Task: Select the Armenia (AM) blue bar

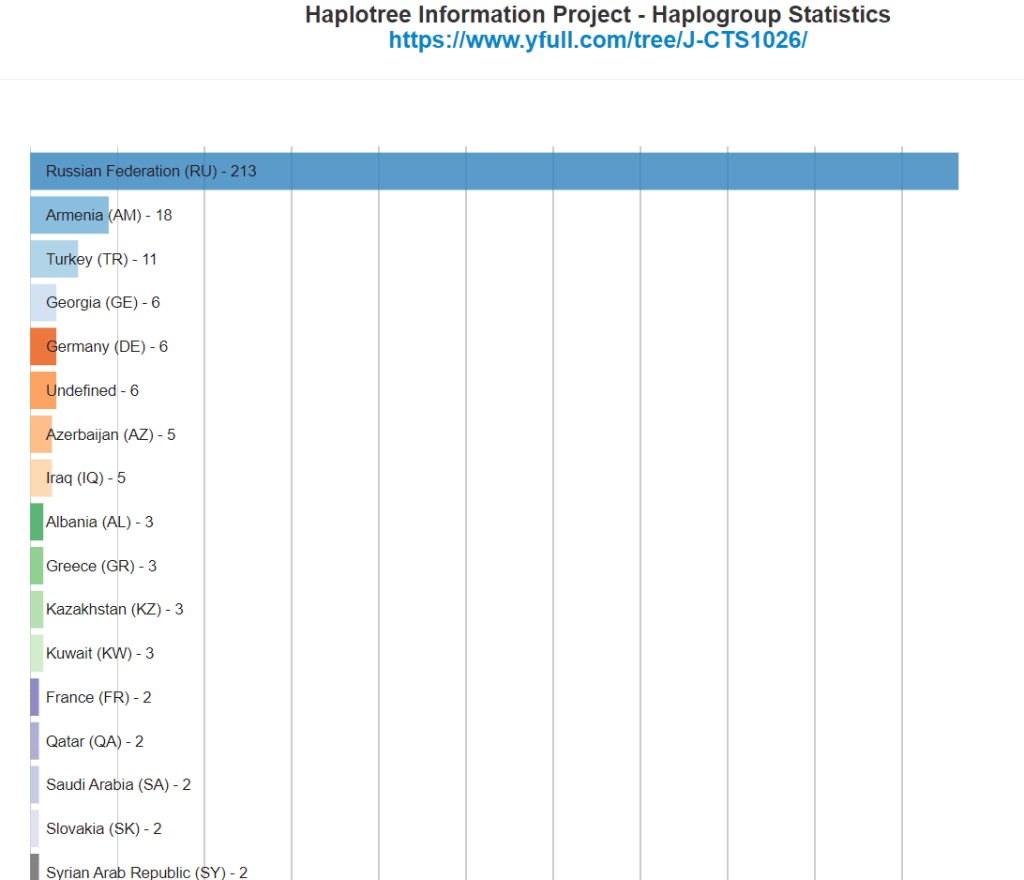Action: [x=69, y=215]
